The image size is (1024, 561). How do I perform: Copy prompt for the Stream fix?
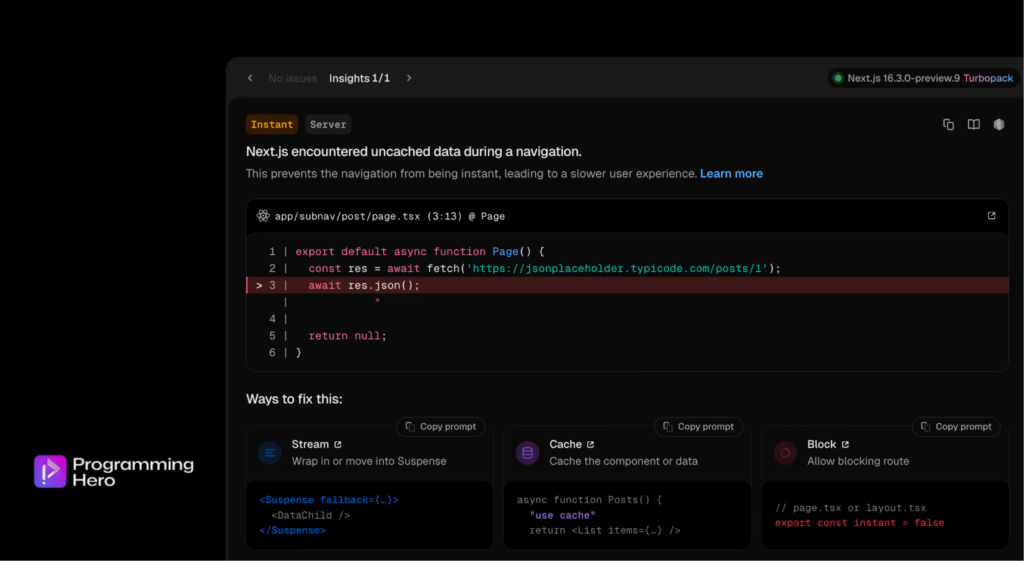pos(441,426)
